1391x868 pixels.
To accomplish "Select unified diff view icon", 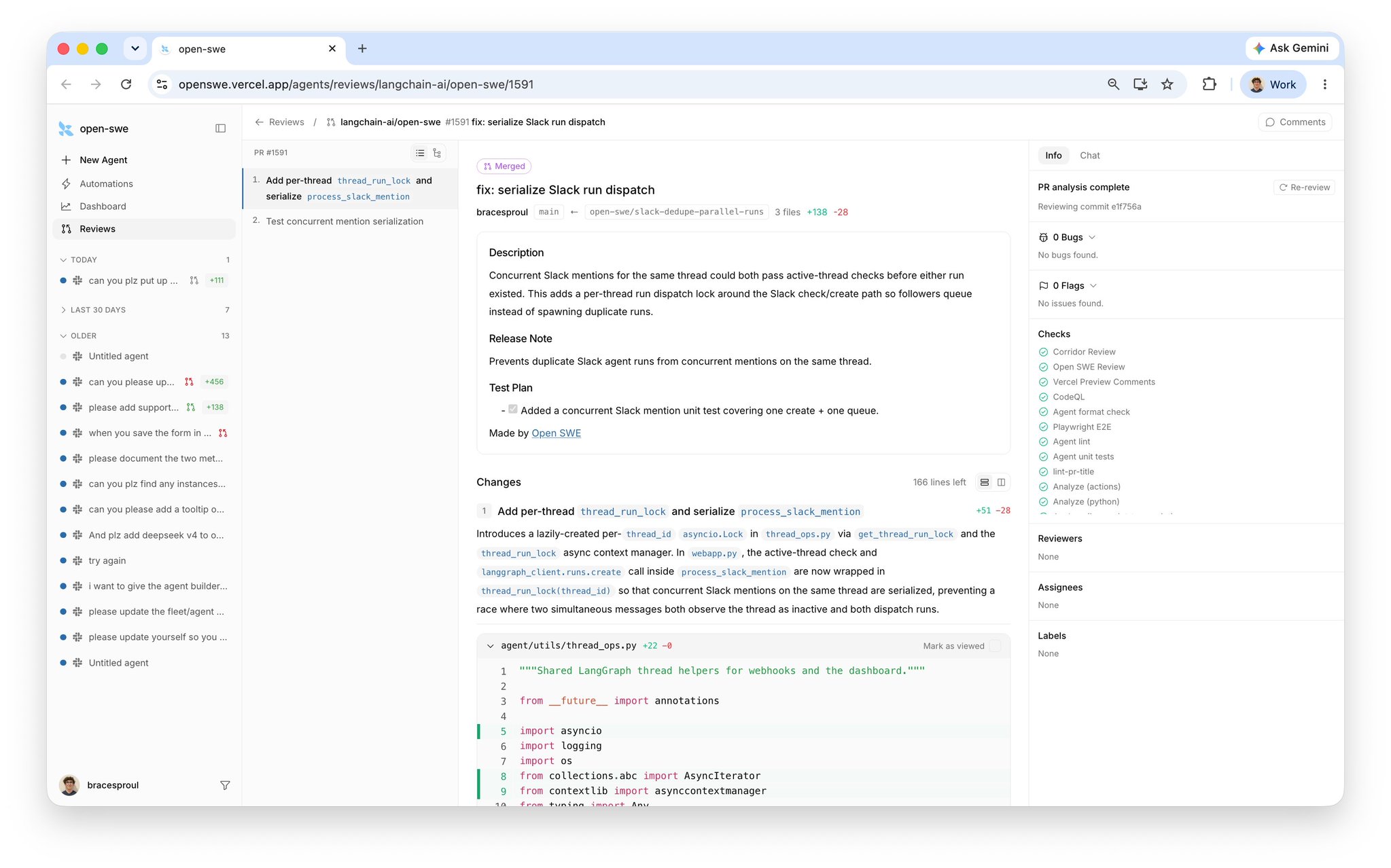I will 985,482.
